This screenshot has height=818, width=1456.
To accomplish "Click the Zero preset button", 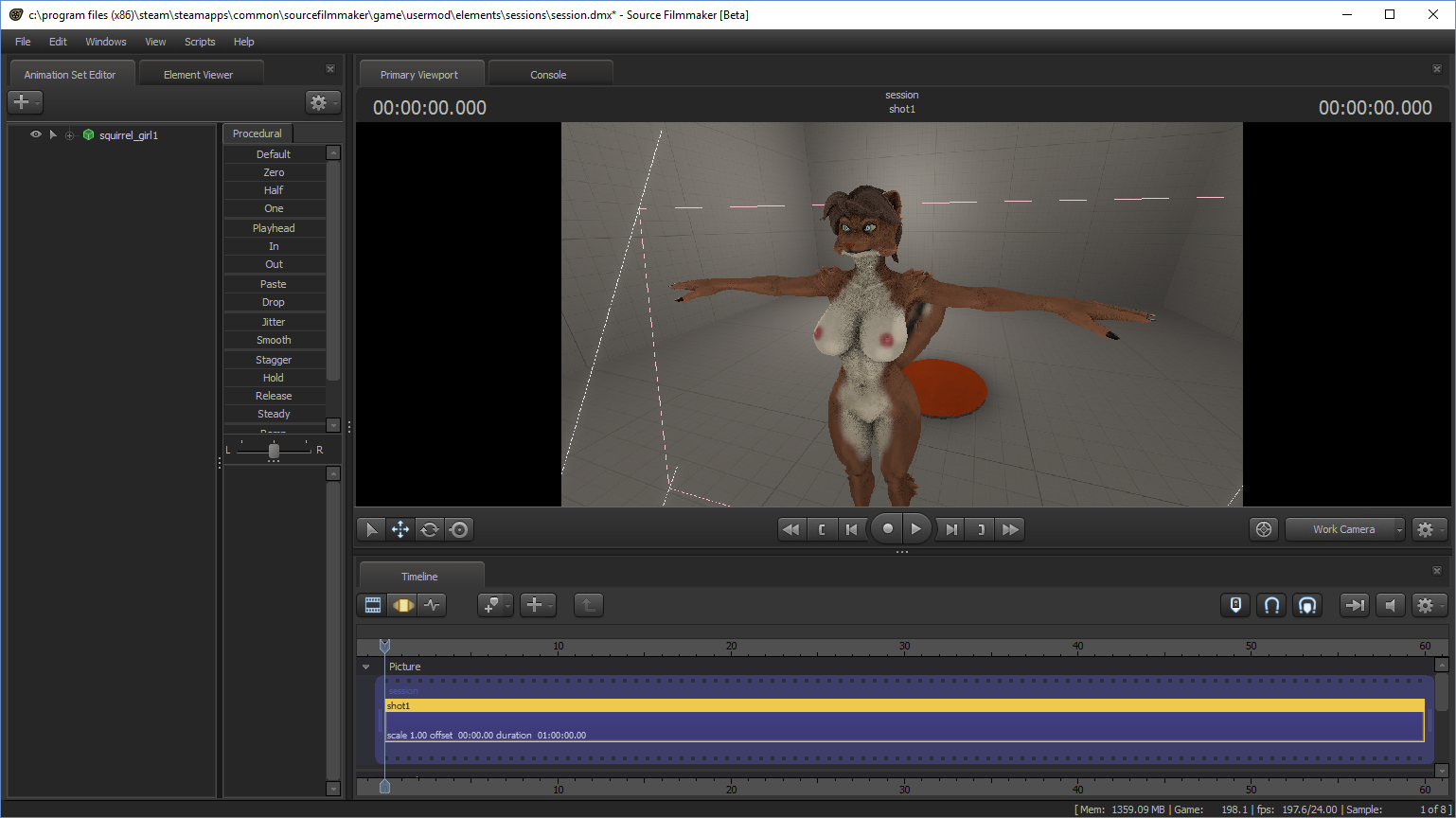I will pyautogui.click(x=274, y=172).
